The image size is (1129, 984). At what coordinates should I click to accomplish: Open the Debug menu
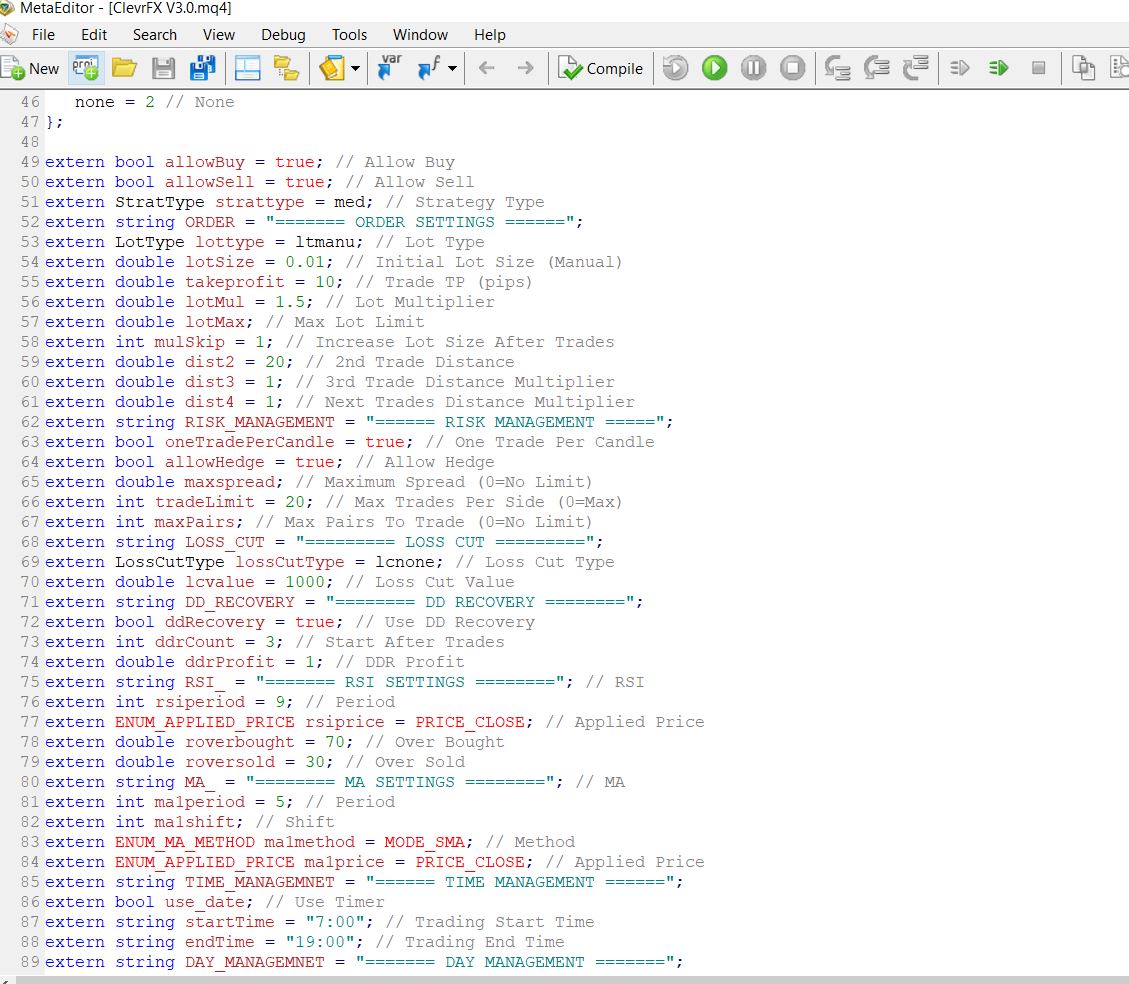click(282, 34)
